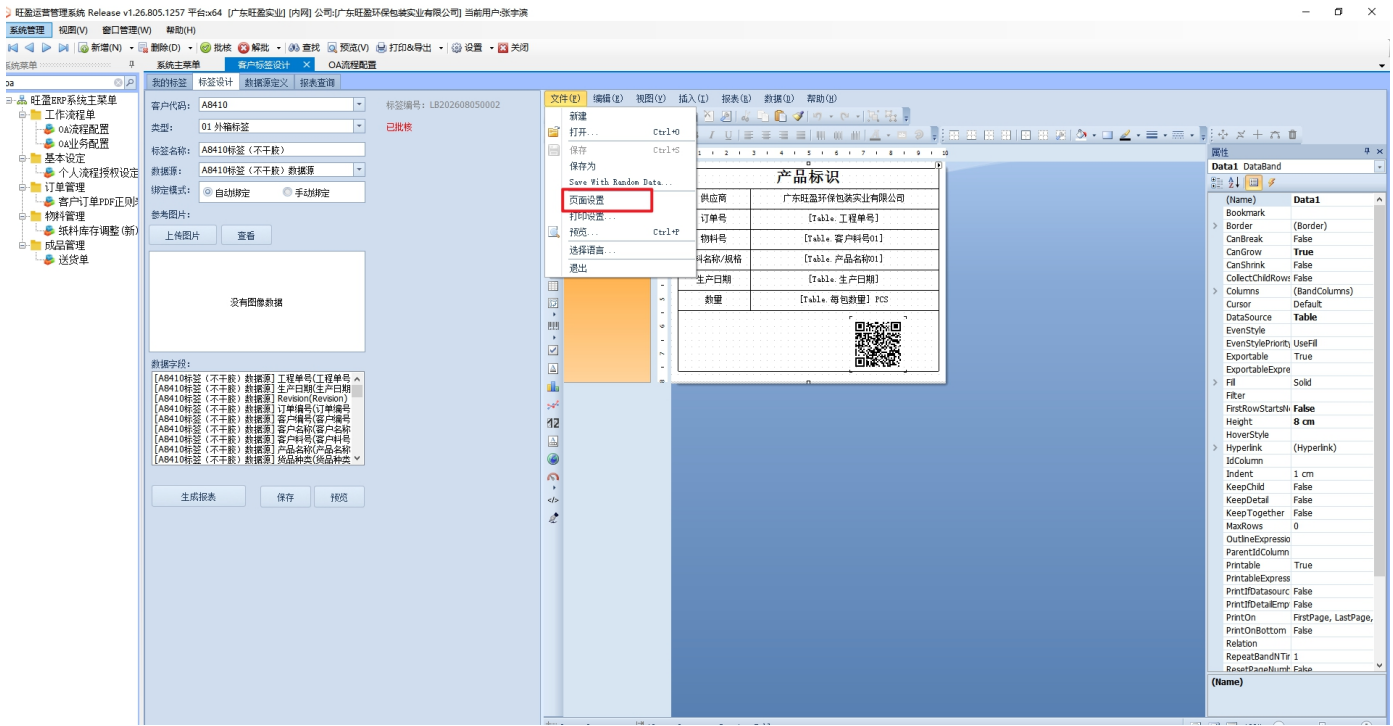This screenshot has width=1393, height=726.
Task: Show categorized view in properties panel
Action: click(x=1217, y=182)
